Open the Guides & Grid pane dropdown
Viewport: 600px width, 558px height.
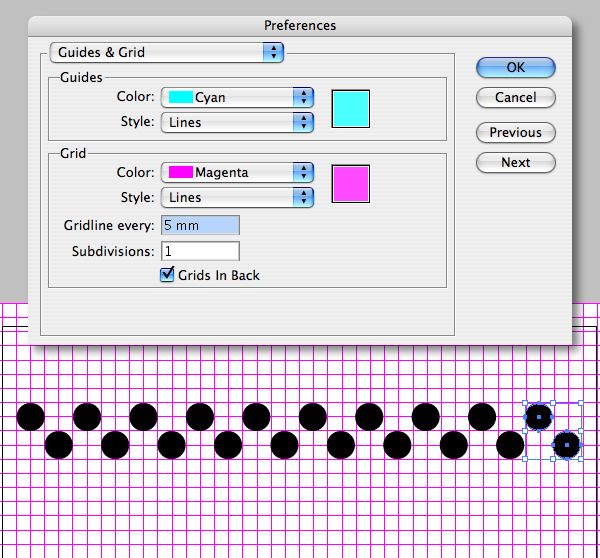point(166,52)
